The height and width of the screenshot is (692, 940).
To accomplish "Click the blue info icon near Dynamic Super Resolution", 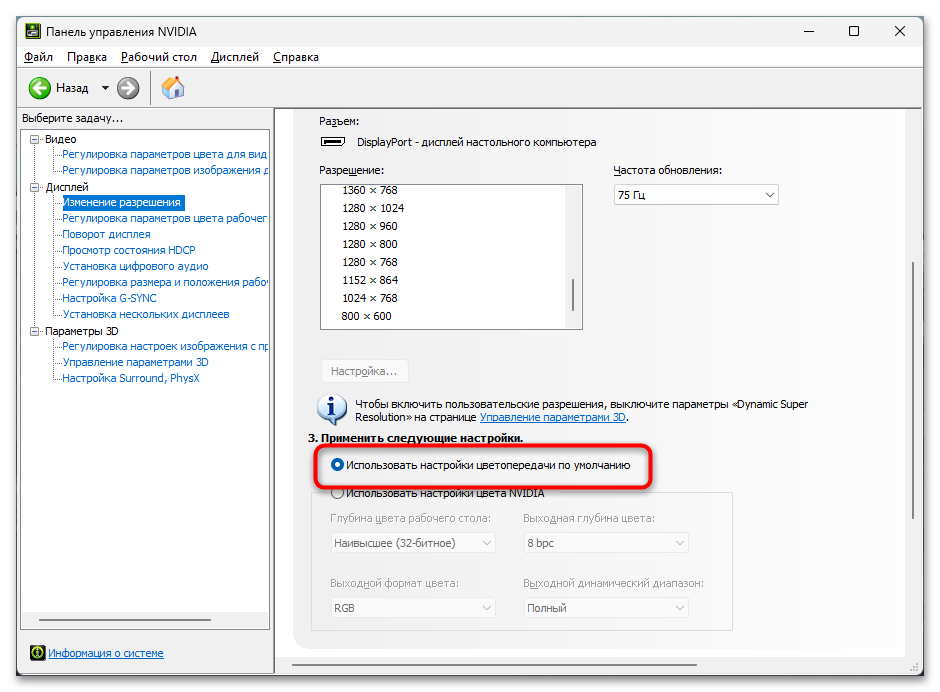I will point(332,410).
